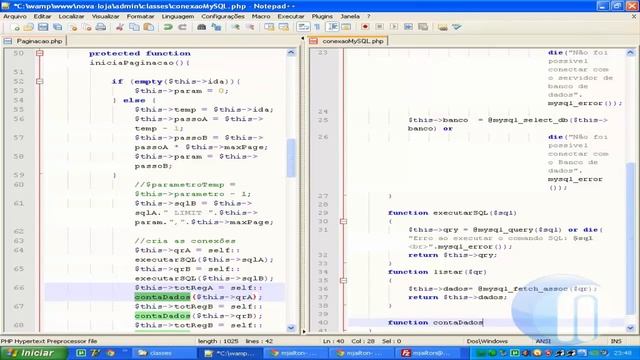Open the Janela menu
Screen dimensions: 640x360
(350, 16)
